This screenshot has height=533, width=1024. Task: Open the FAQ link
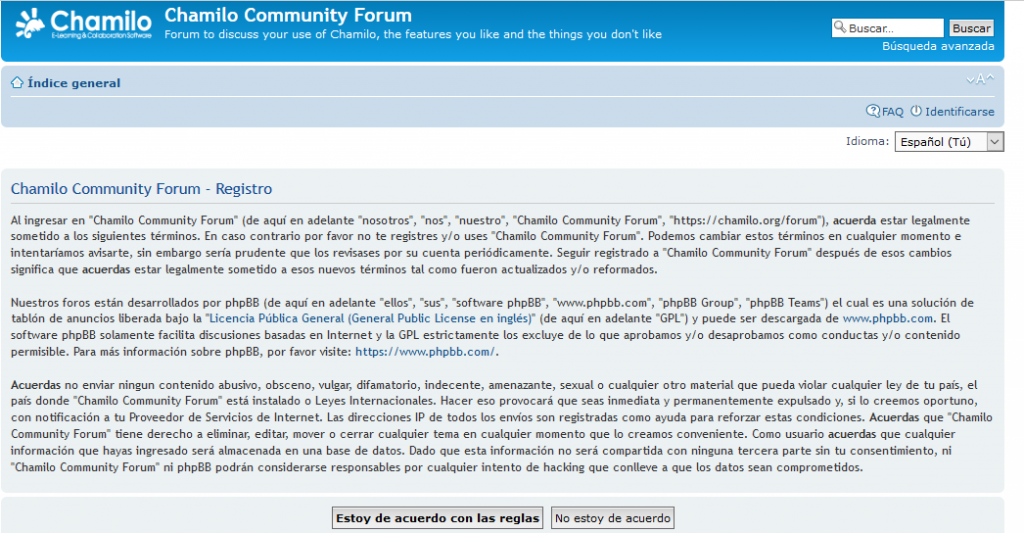[x=893, y=112]
